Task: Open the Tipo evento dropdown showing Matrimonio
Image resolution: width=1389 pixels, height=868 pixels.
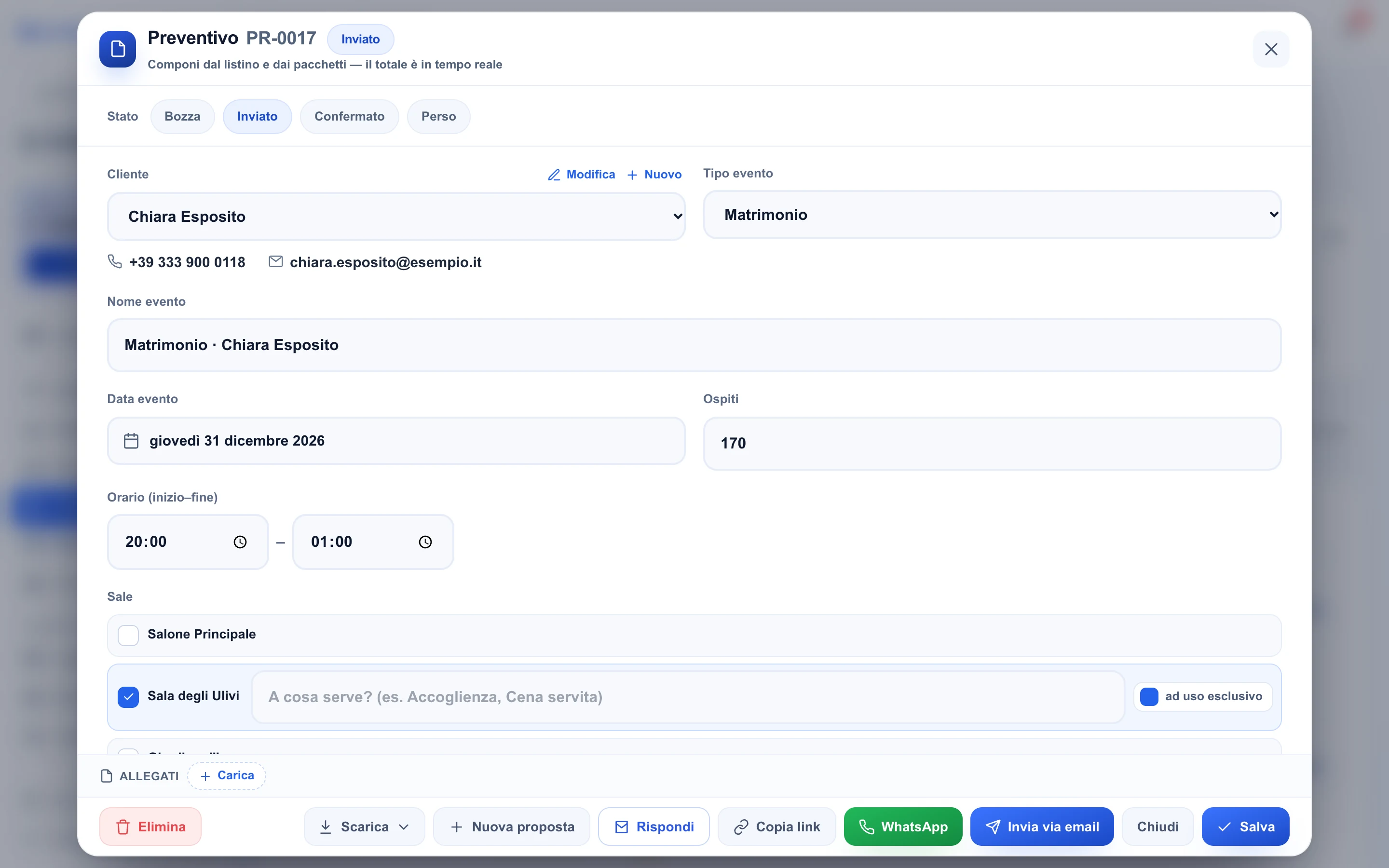Action: (992, 215)
